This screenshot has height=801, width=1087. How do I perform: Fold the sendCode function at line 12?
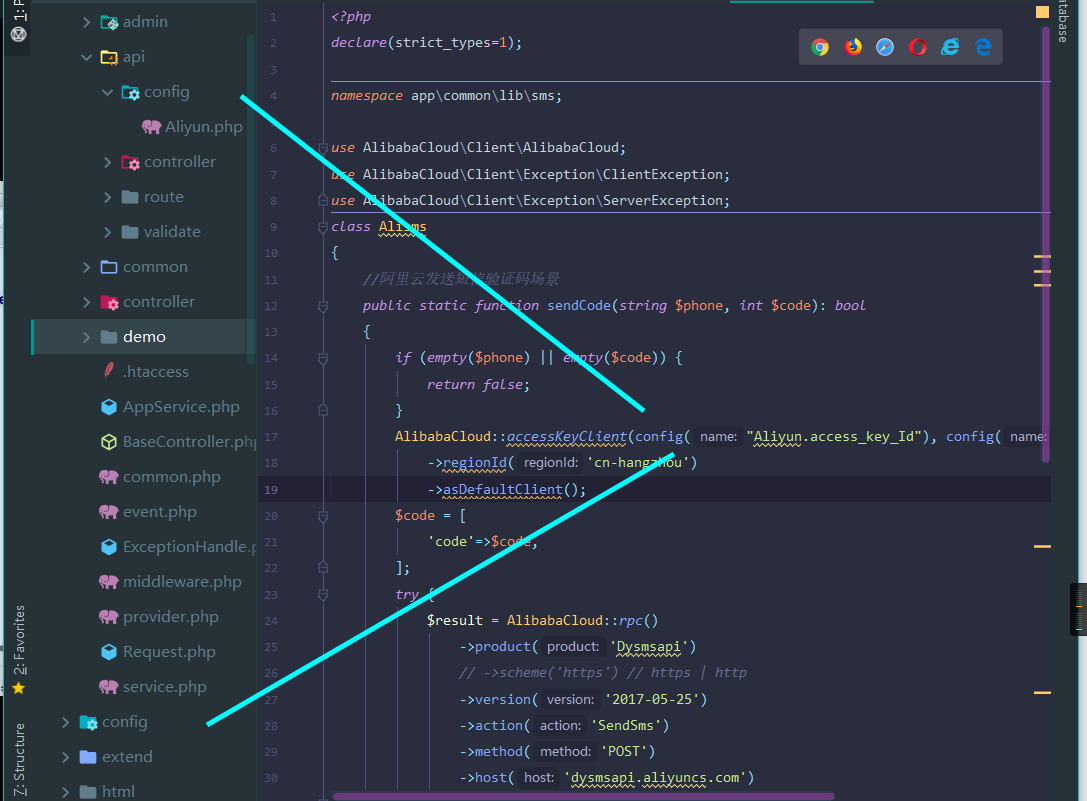coord(323,306)
